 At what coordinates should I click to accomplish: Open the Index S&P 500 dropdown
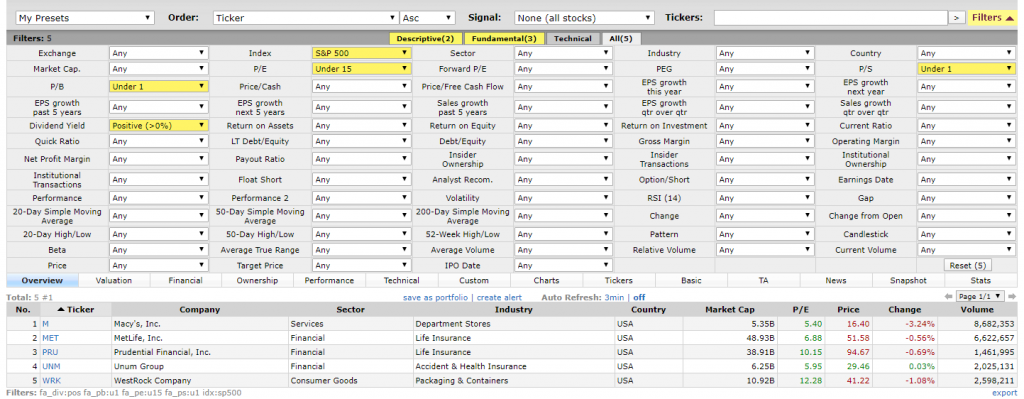362,54
